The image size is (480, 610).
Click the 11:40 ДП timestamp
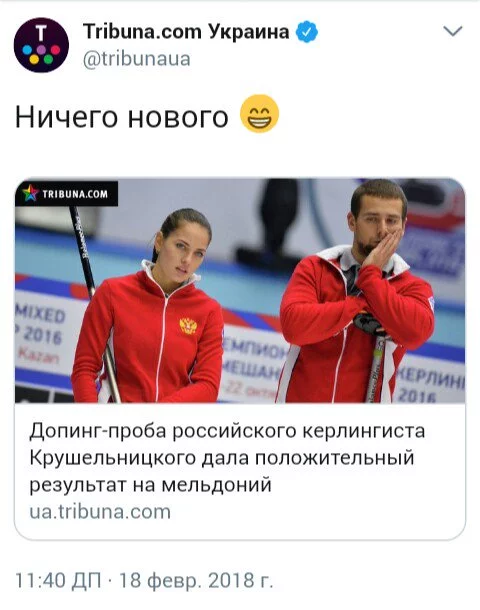pos(58,580)
